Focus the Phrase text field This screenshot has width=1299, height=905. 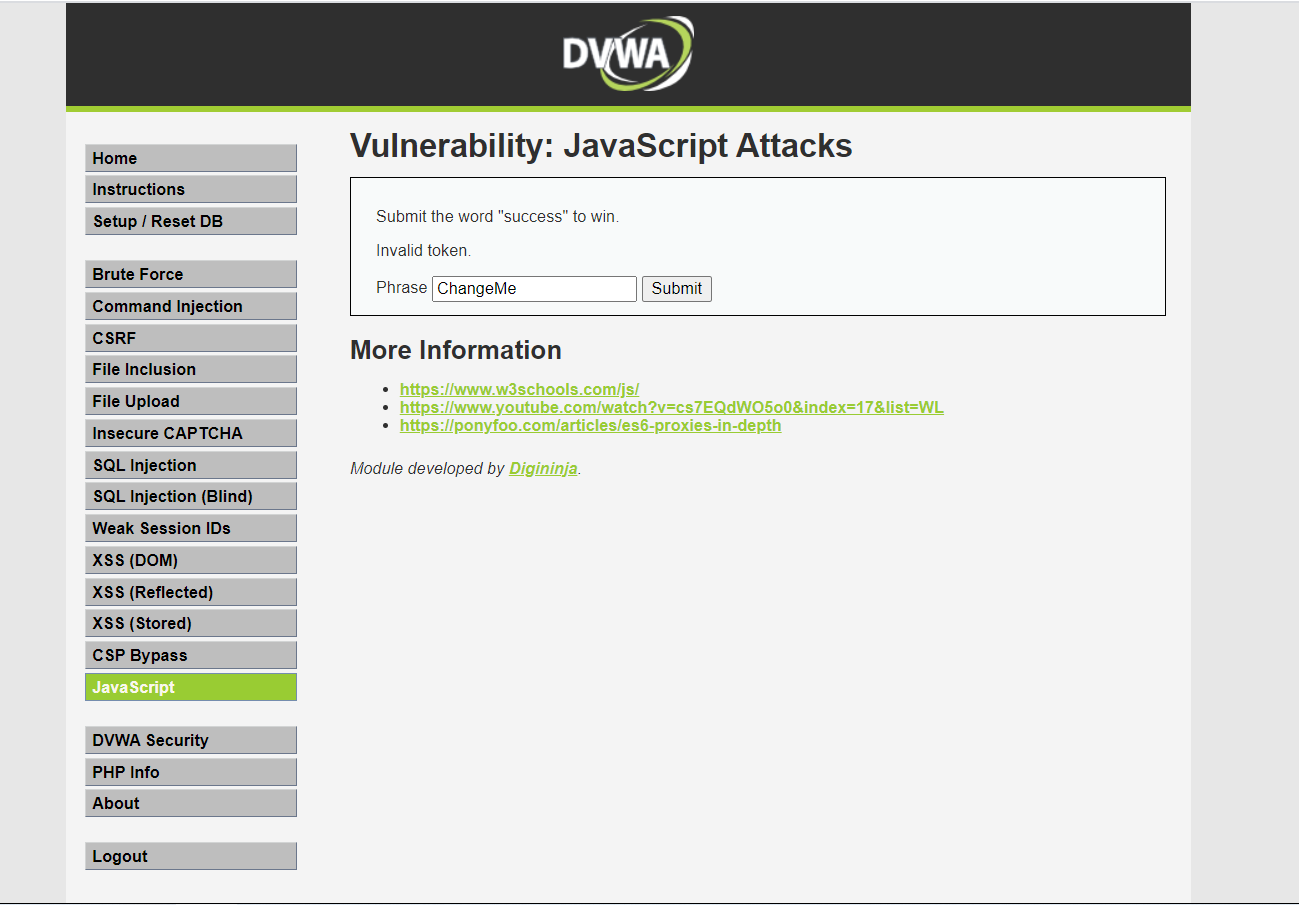pos(534,289)
